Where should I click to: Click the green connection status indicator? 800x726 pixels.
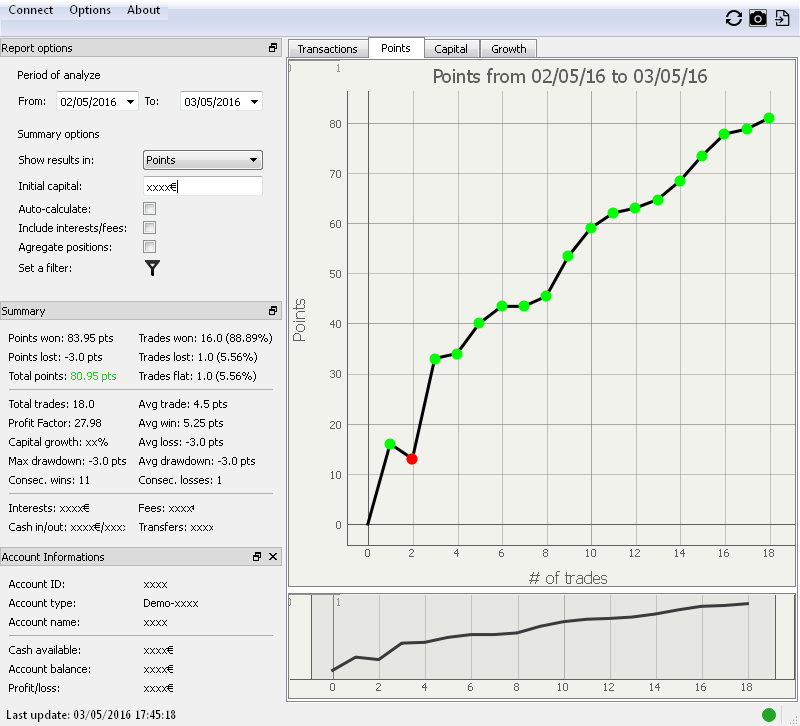click(769, 715)
